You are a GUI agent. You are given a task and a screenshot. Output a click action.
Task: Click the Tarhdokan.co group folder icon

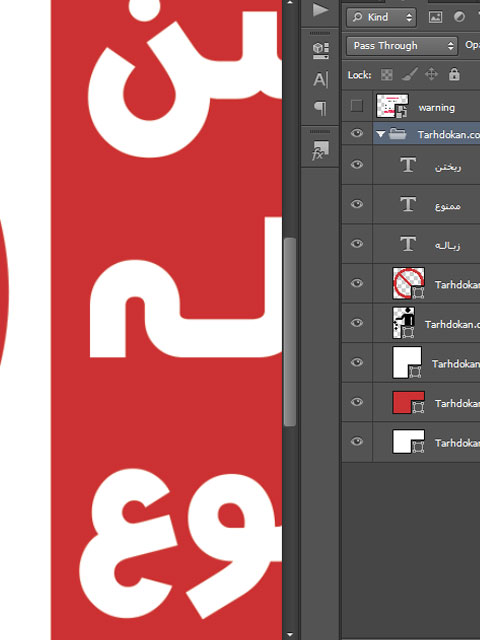click(397, 134)
